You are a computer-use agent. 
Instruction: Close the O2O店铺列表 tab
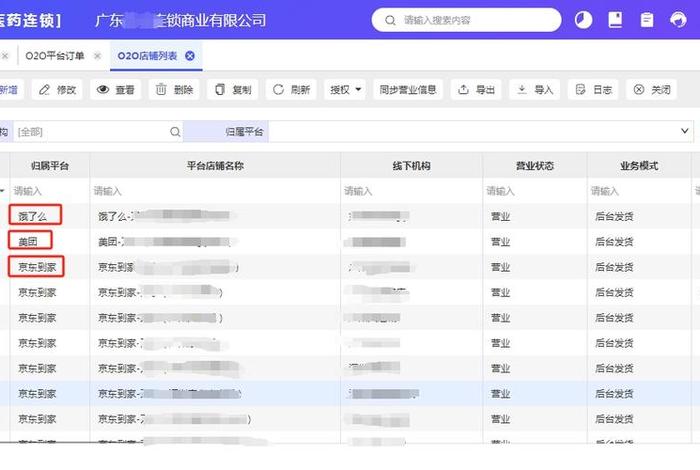tap(190, 56)
